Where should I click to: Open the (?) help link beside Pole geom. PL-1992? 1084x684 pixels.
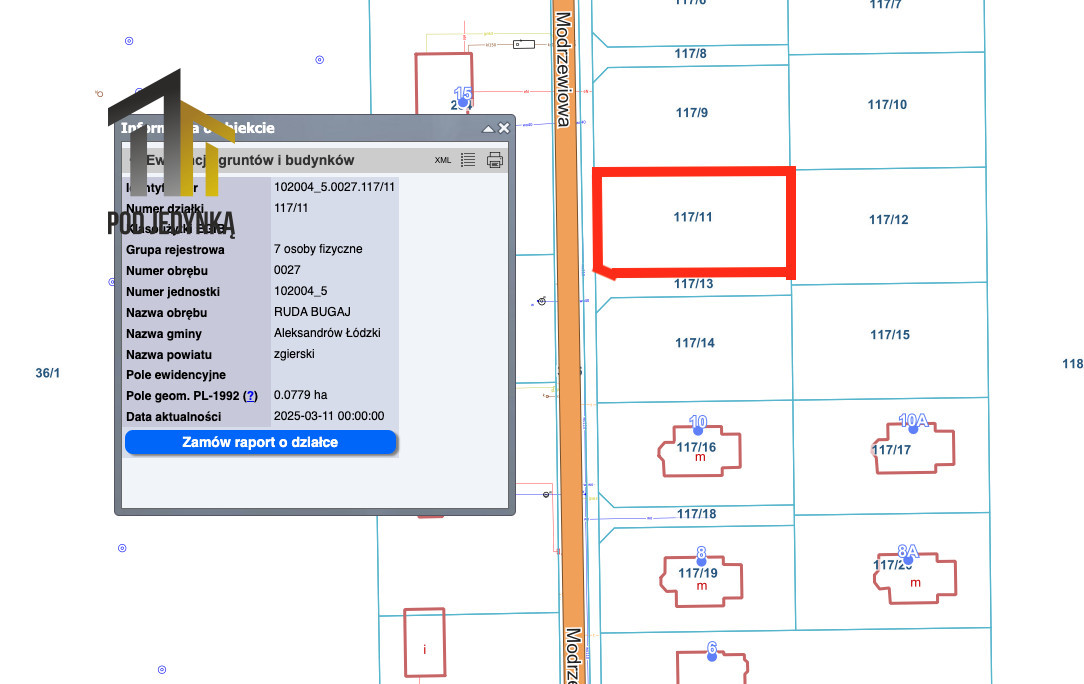[250, 396]
